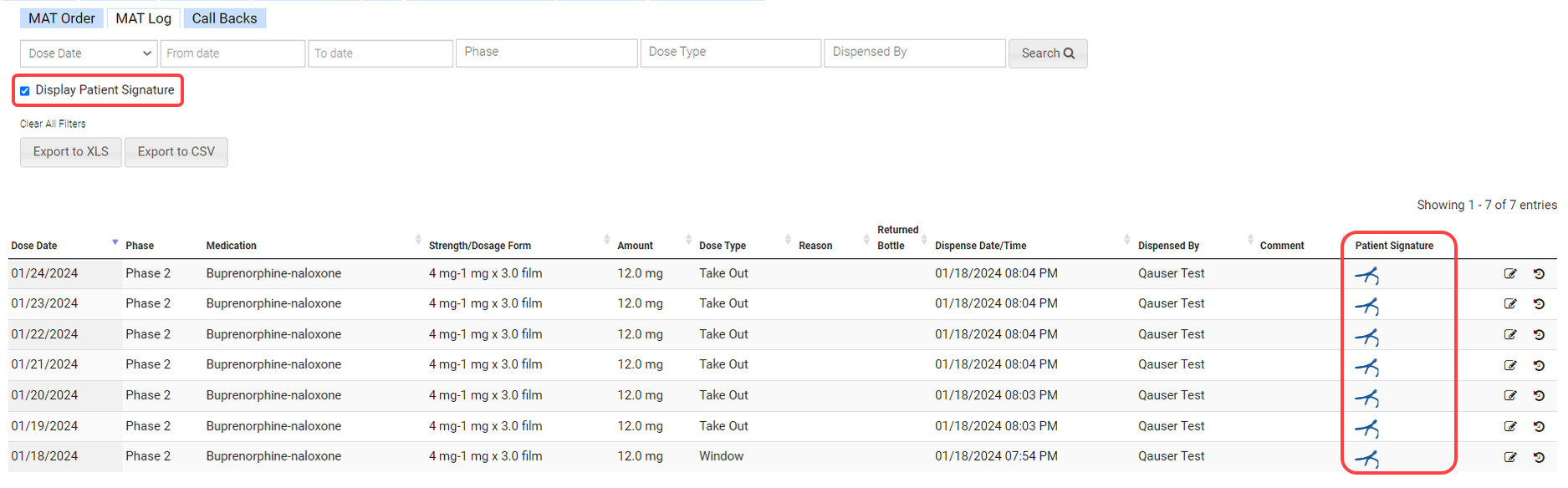This screenshot has height=488, width=1568.
Task: Click Export to CSV button
Action: 176,152
